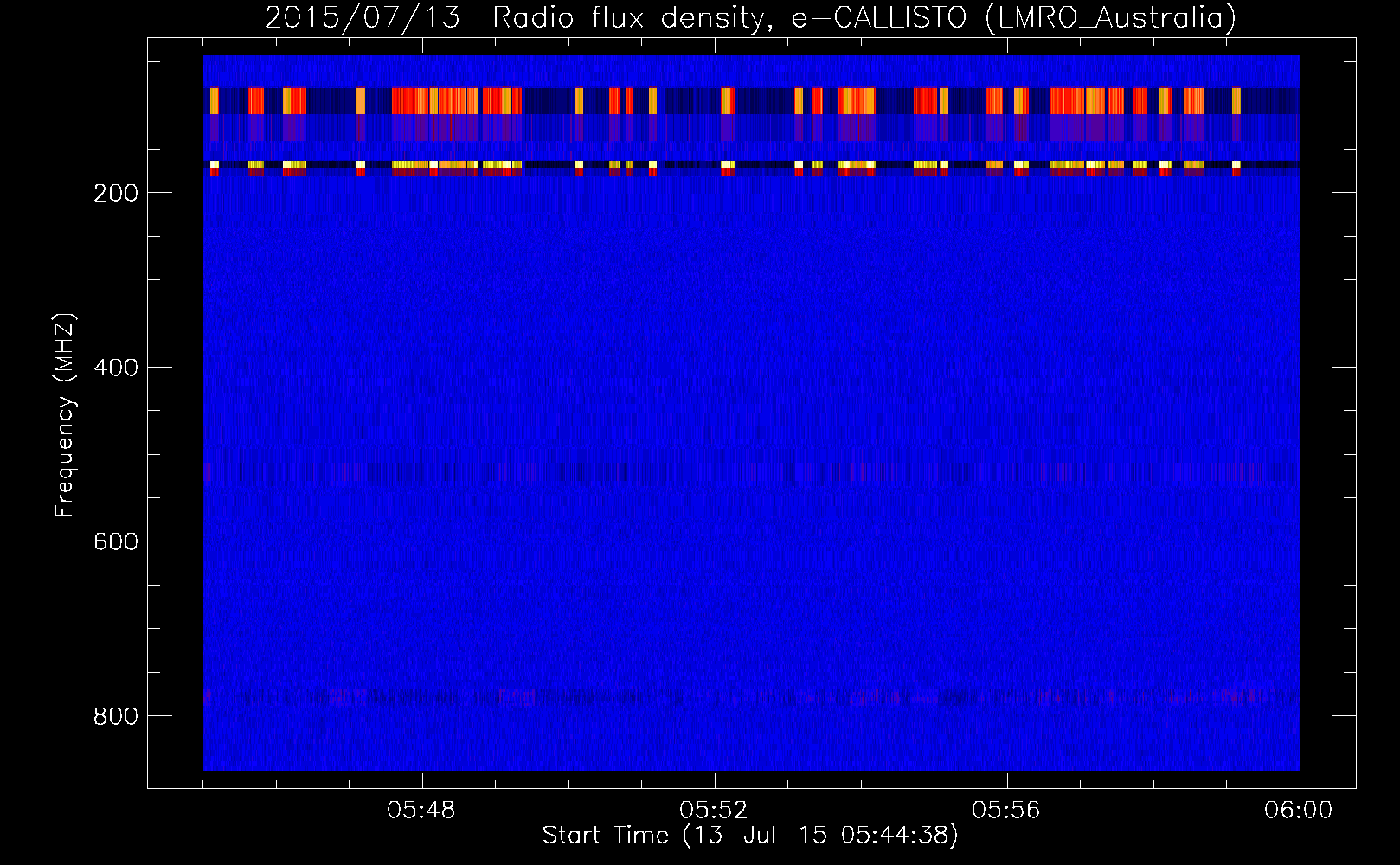Click the plot title mentioning e-CALLISTO LMRO_Australia
Viewport: 1400px width, 865px height.
(750, 17)
